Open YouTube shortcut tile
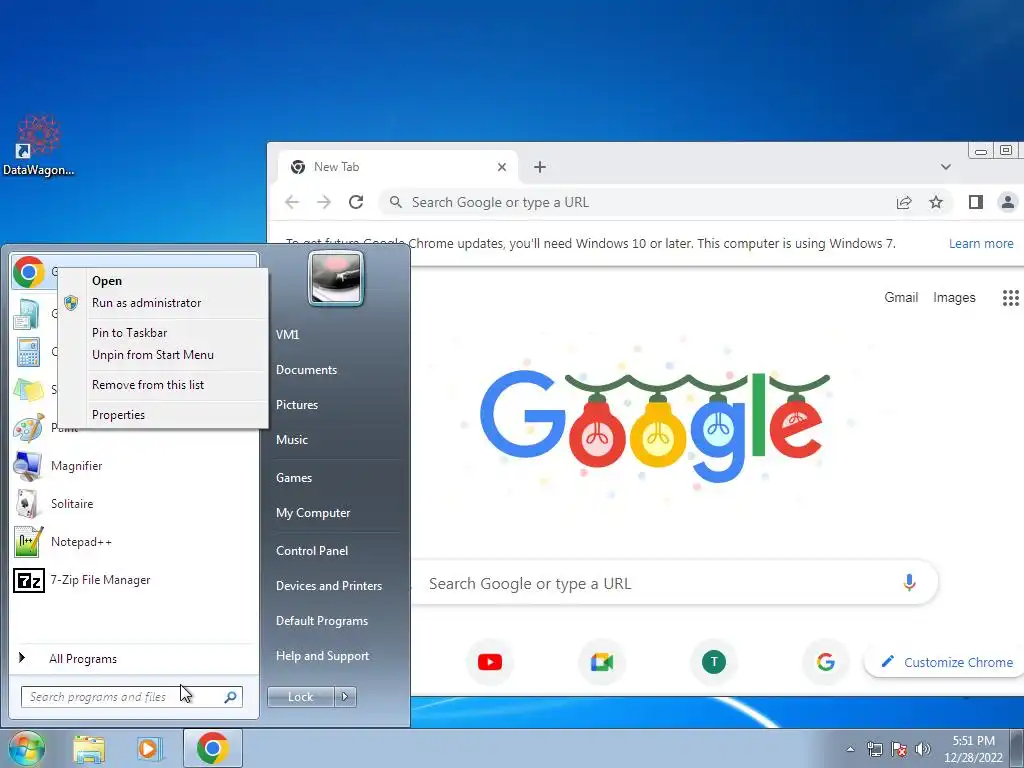The height and width of the screenshot is (768, 1024). (490, 662)
